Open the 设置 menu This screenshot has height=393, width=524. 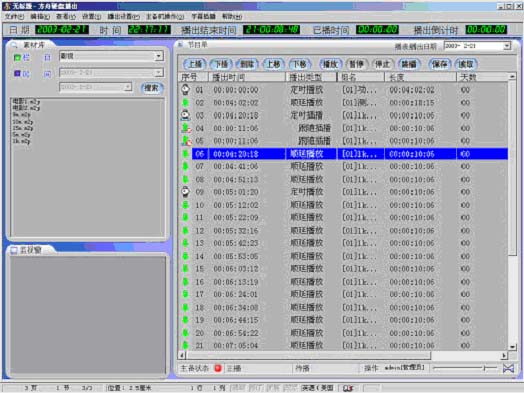coord(92,16)
